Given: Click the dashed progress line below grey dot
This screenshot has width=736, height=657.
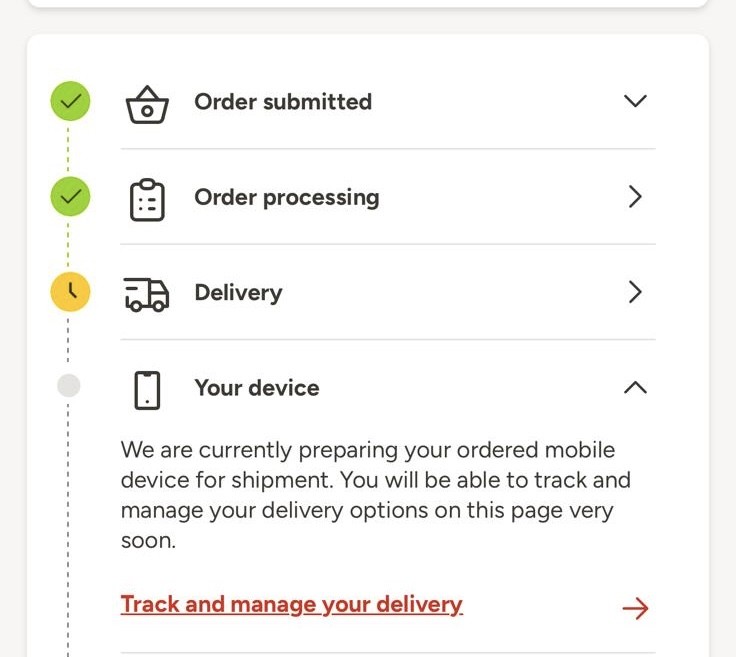Looking at the screenshot, I should click(68, 520).
